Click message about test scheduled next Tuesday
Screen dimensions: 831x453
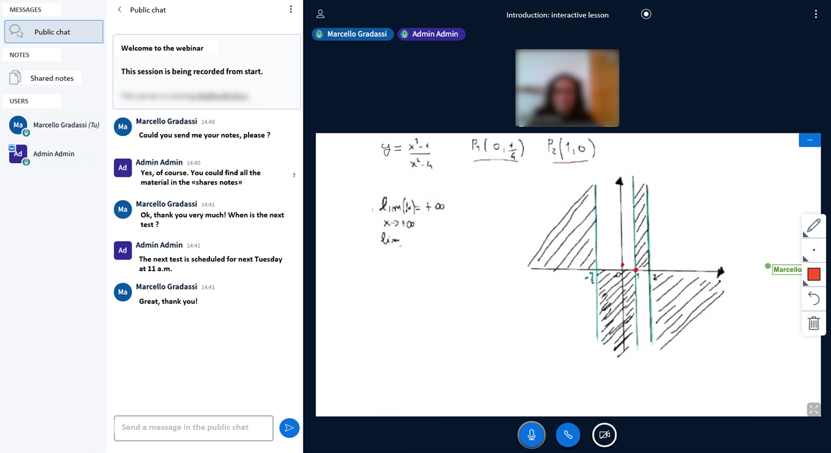(x=211, y=264)
